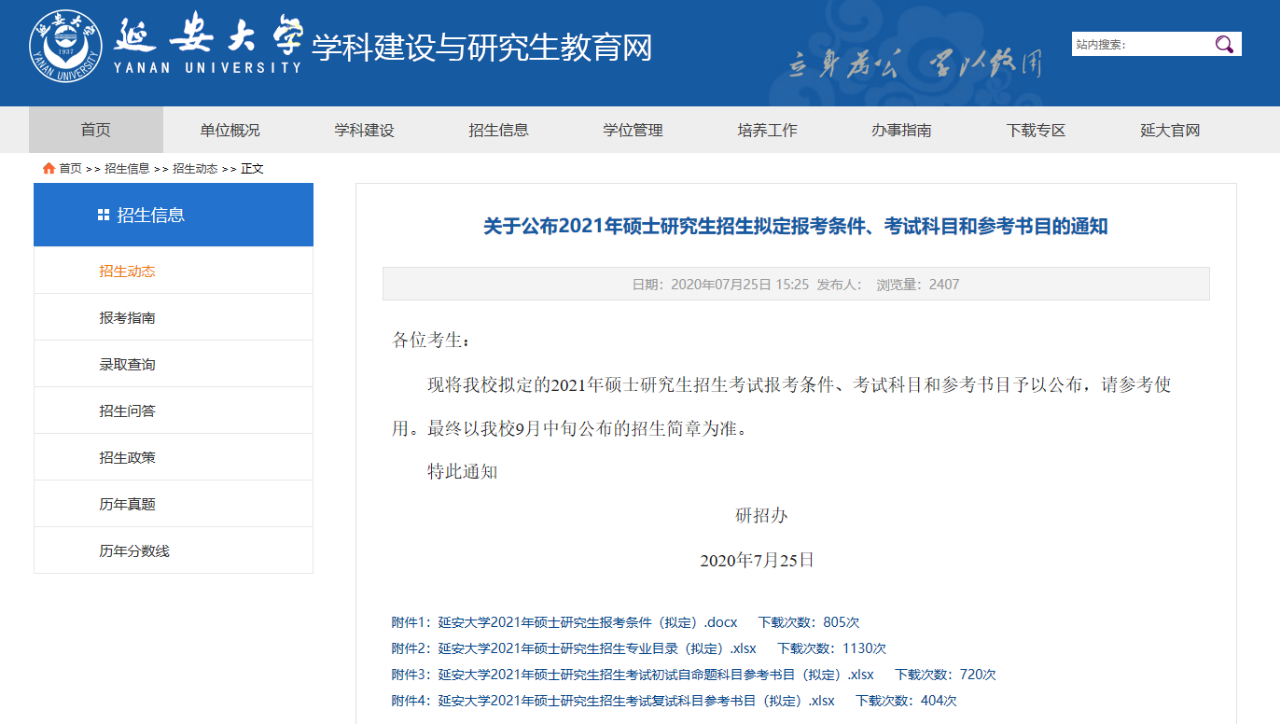Click the 特此通知 text line
This screenshot has height=724, width=1280.
(462, 472)
